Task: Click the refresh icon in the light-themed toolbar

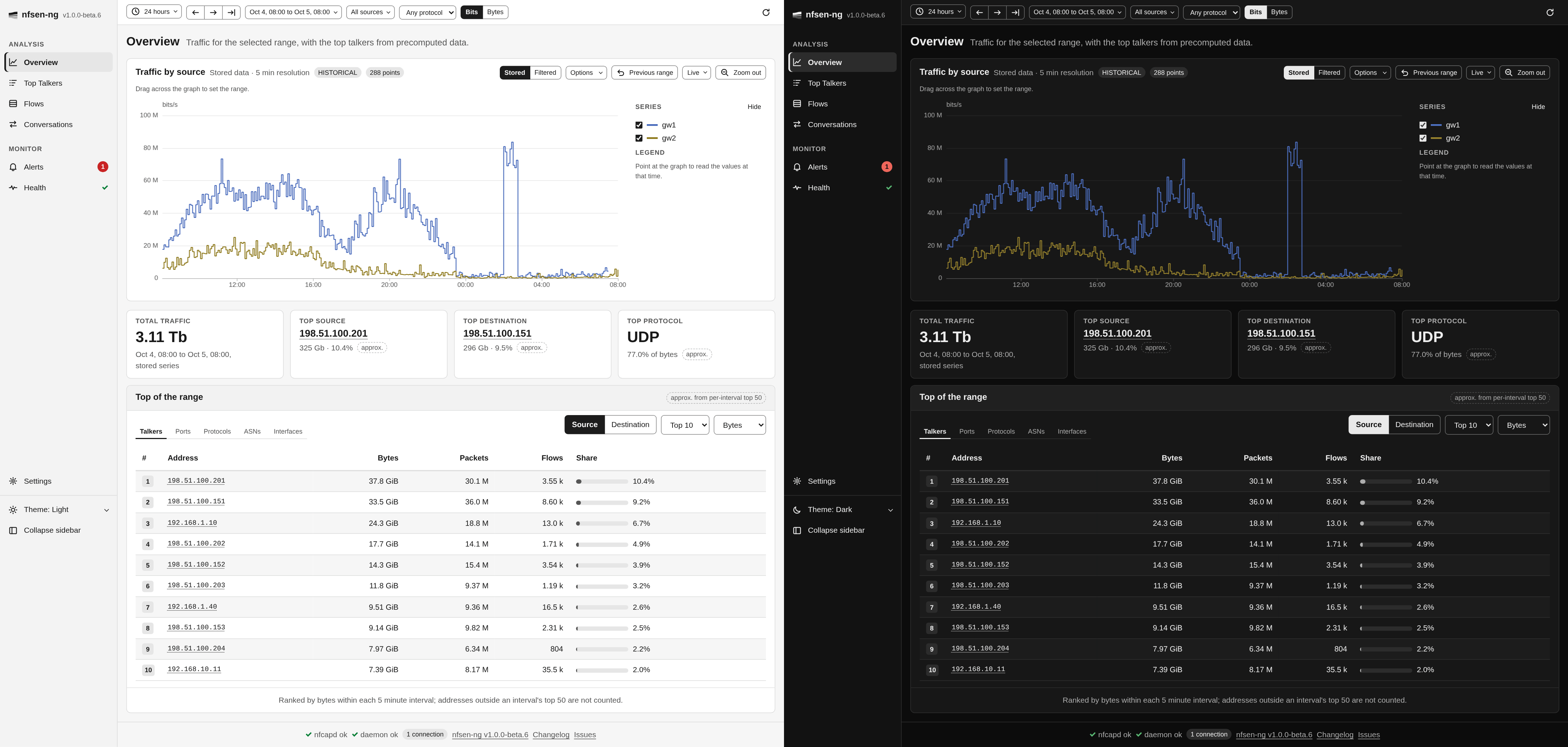Action: tap(766, 12)
